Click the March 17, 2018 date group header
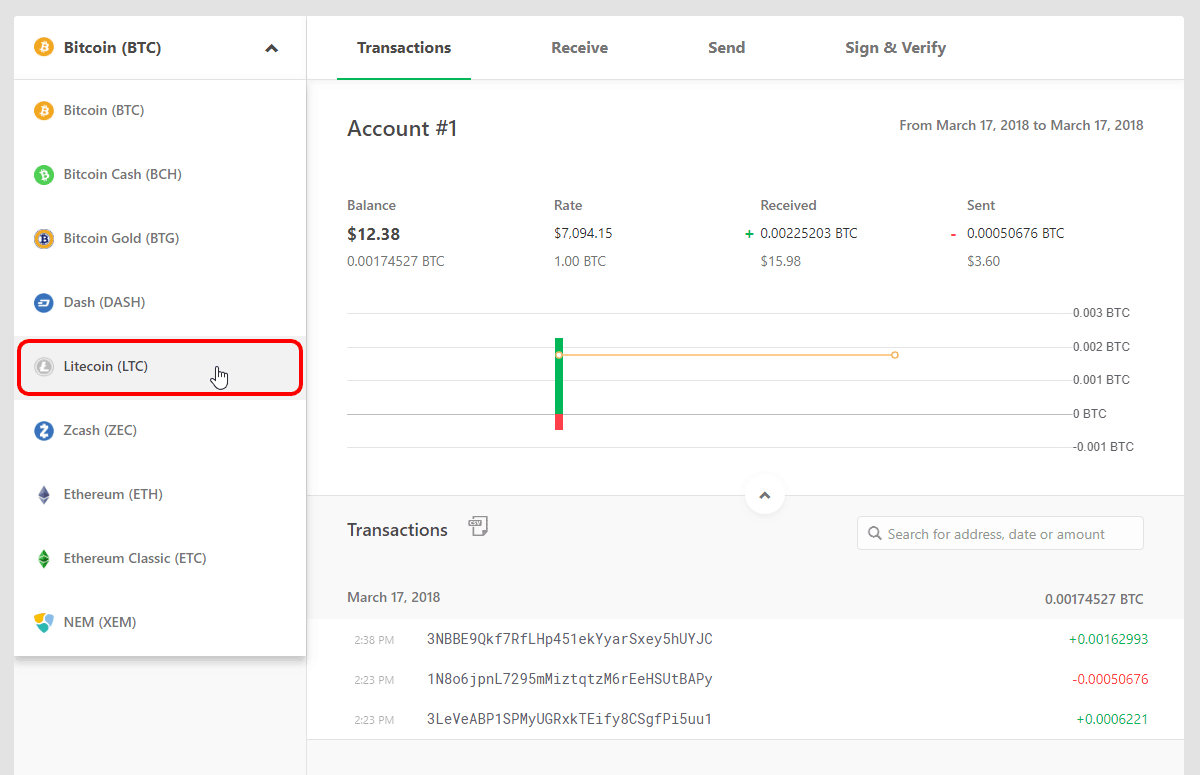The image size is (1200, 775). (394, 598)
